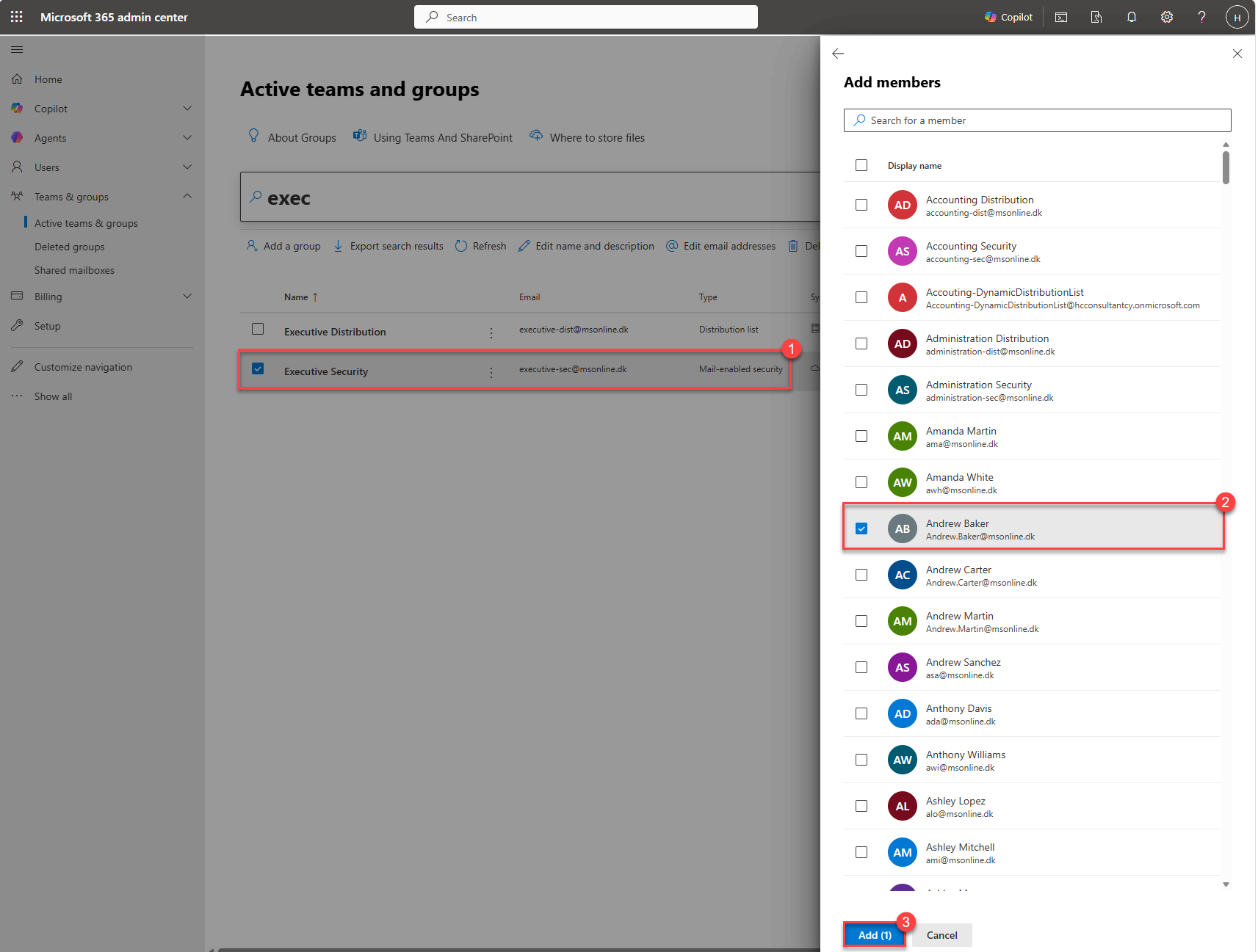The width and height of the screenshot is (1258, 952).
Task: Collapse navigation with hamburger icon
Action: tap(17, 49)
